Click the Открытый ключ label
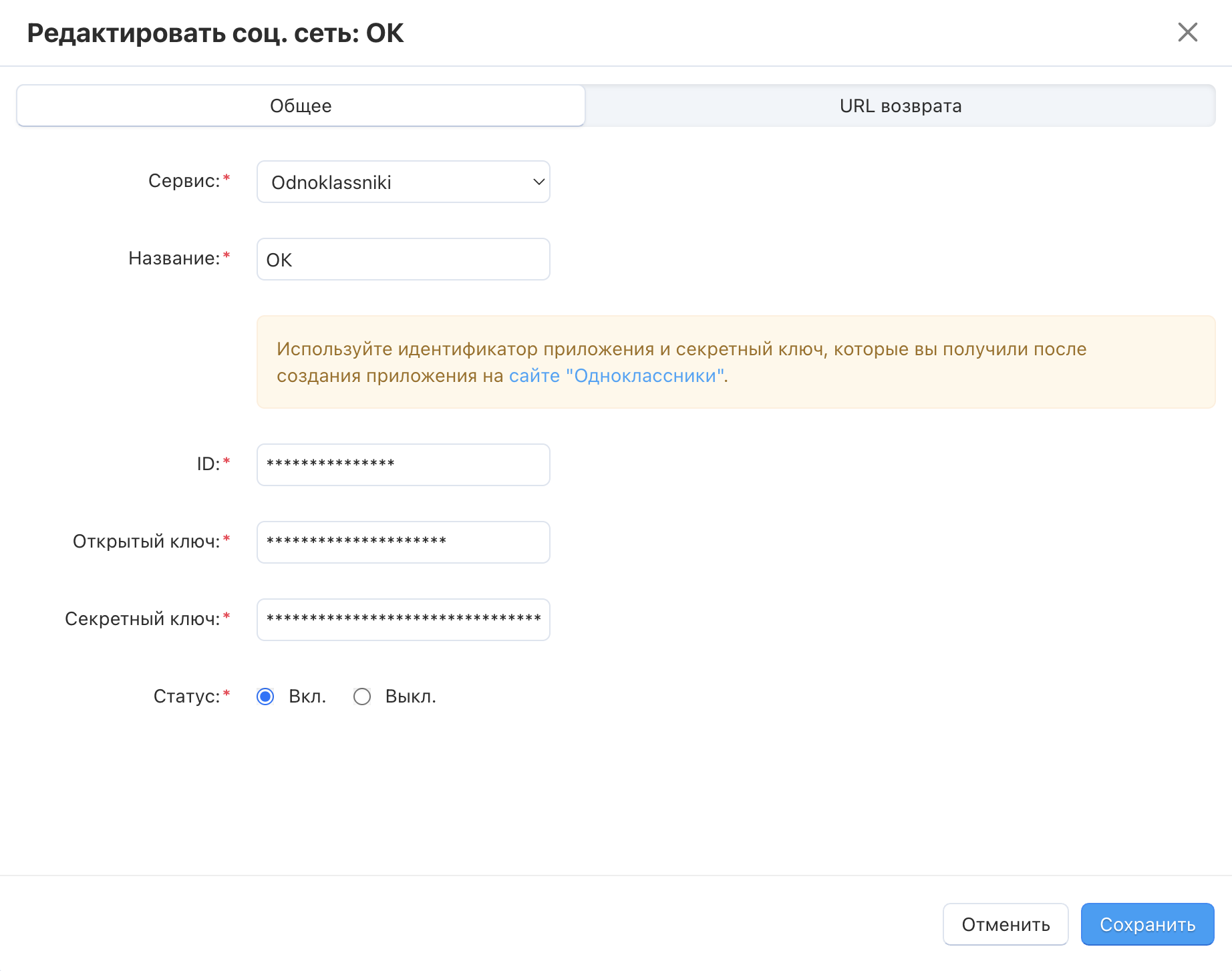This screenshot has width=1232, height=971. (x=146, y=542)
